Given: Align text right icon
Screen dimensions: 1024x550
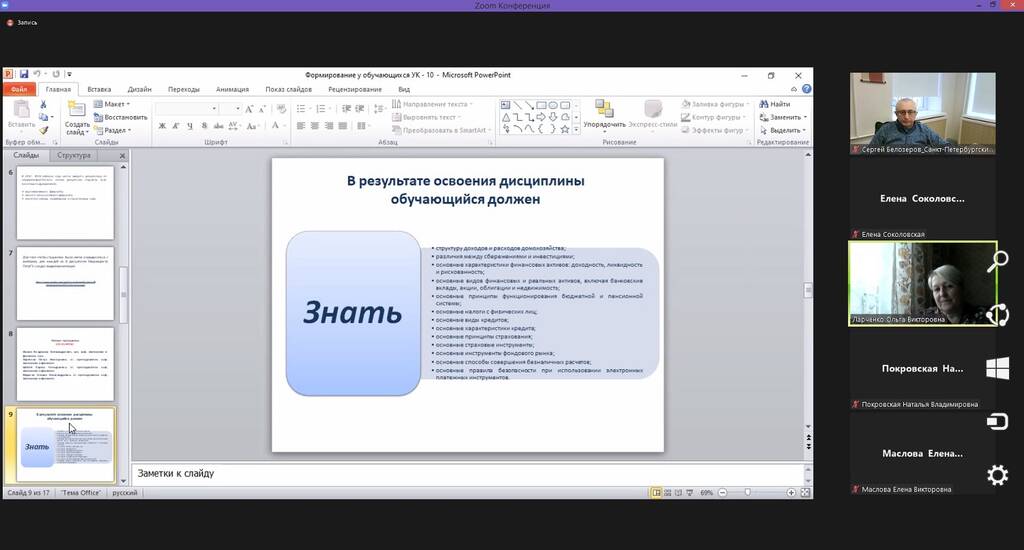Looking at the screenshot, I should 328,125.
